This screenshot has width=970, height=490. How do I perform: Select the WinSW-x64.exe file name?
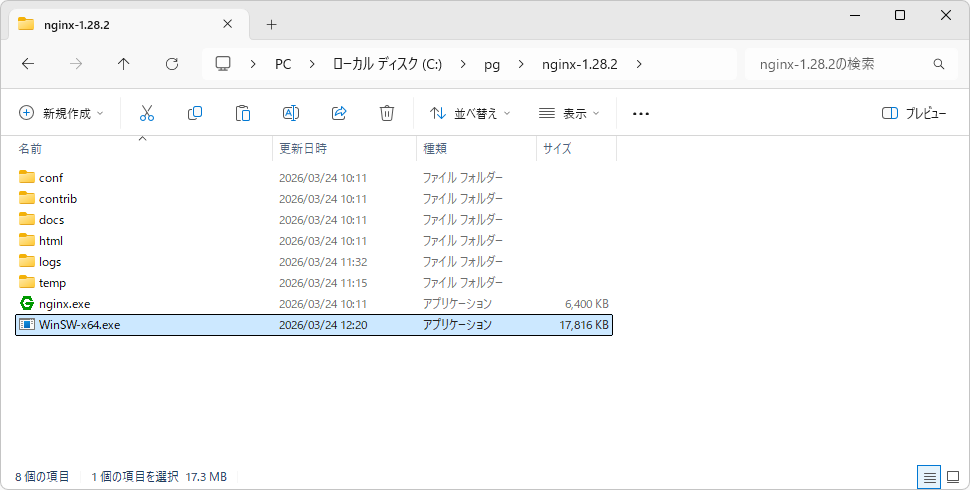tap(80, 325)
